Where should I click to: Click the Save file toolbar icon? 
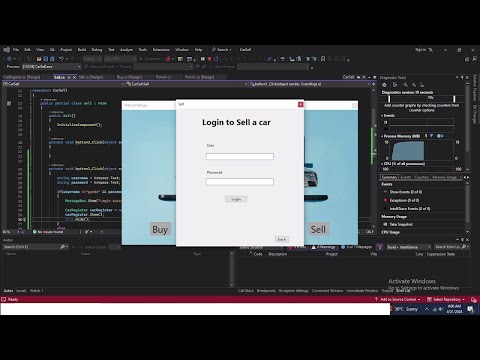(46, 59)
